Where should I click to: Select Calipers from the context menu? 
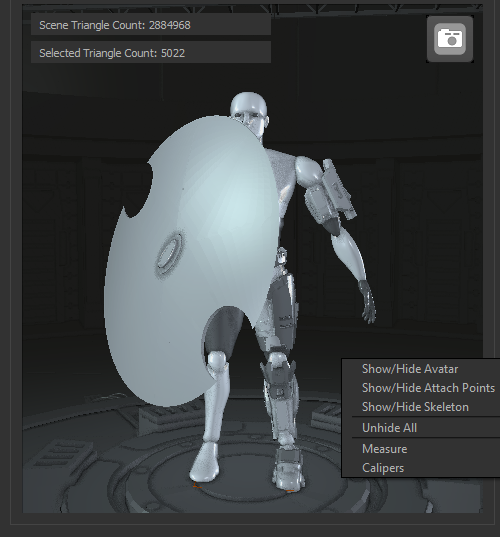coord(383,468)
